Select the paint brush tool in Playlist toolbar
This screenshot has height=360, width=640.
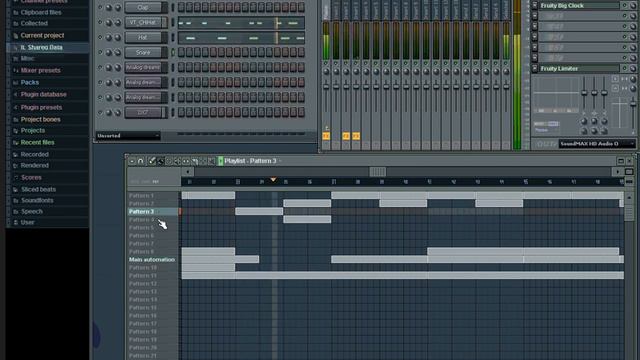[160, 161]
